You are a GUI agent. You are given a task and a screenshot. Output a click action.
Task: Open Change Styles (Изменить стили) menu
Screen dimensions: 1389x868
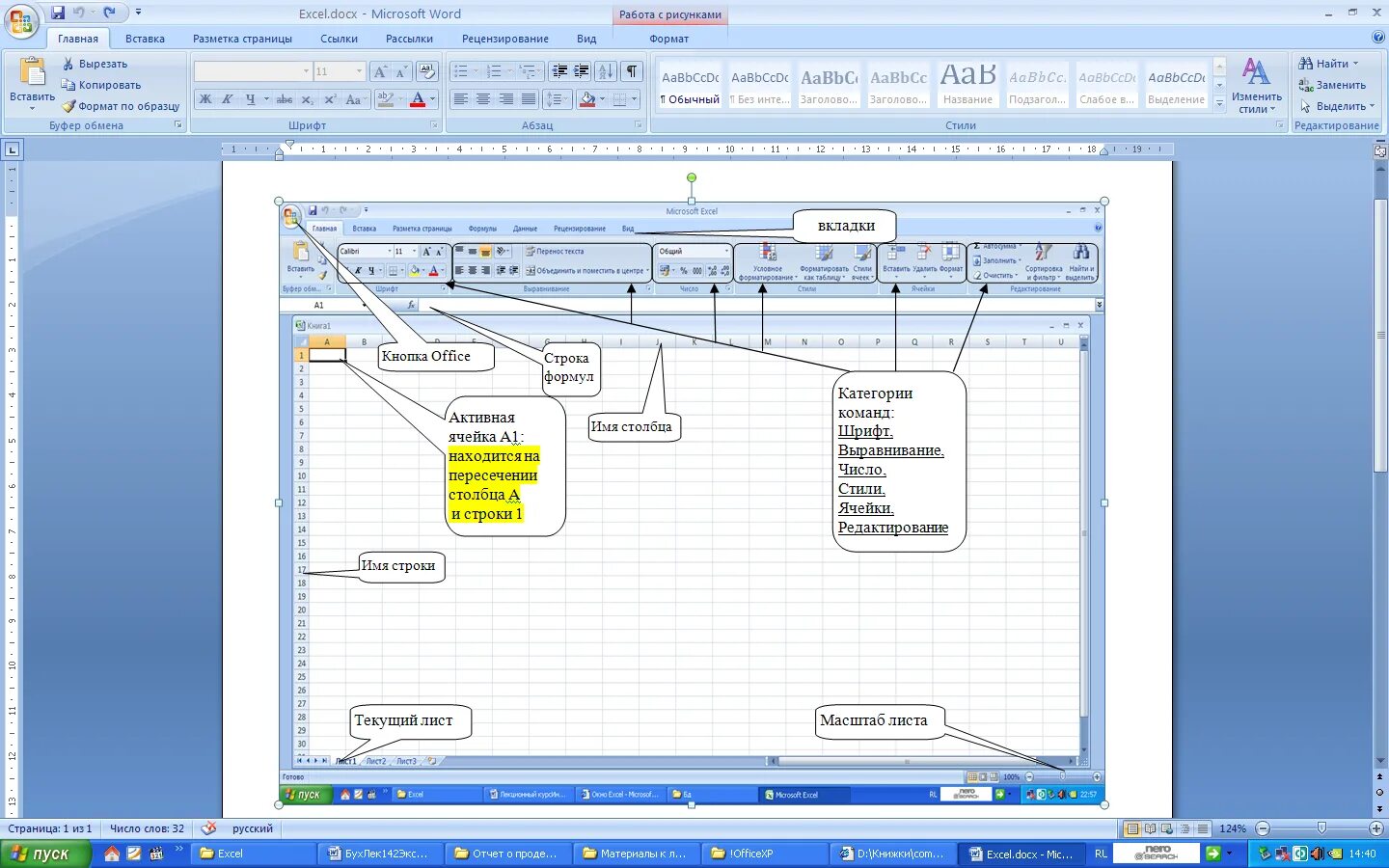click(1256, 85)
